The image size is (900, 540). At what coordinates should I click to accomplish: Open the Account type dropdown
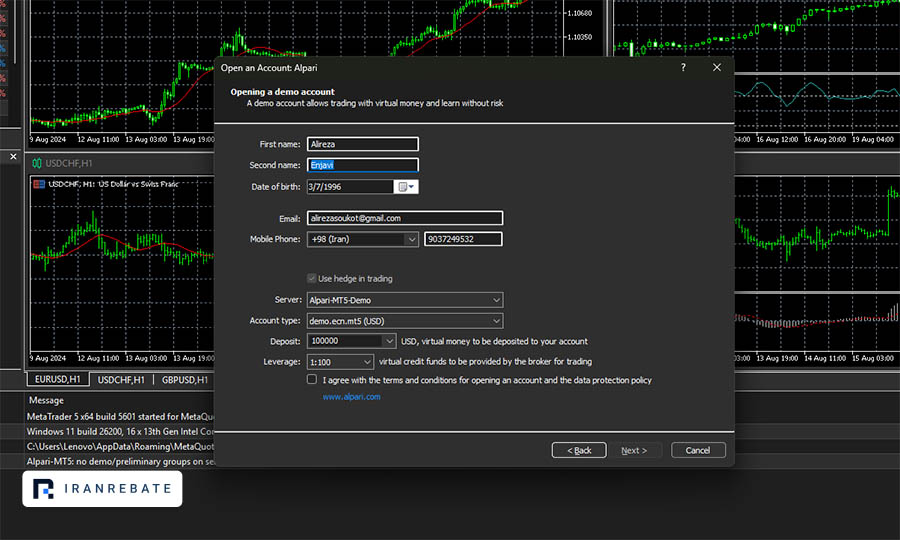405,321
